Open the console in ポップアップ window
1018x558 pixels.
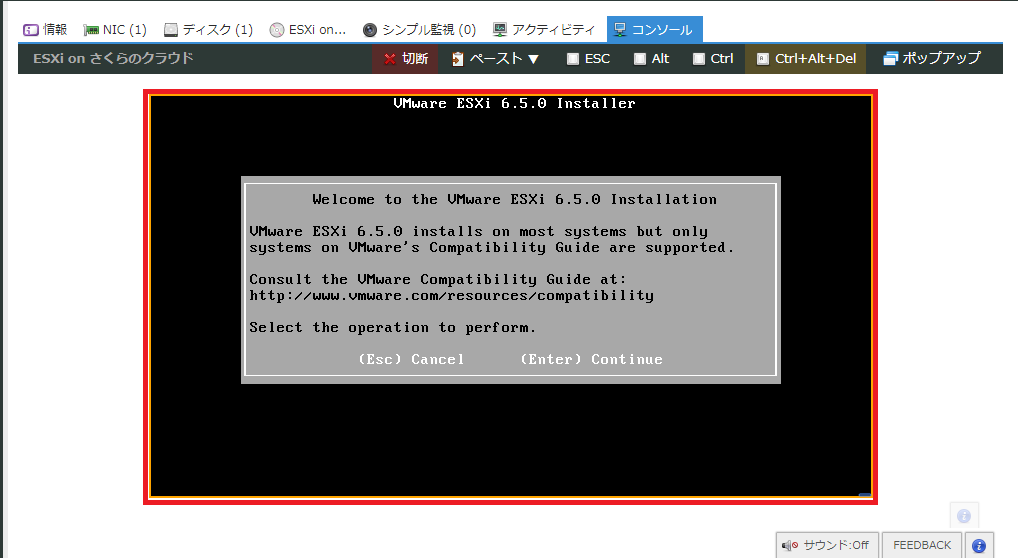point(932,59)
